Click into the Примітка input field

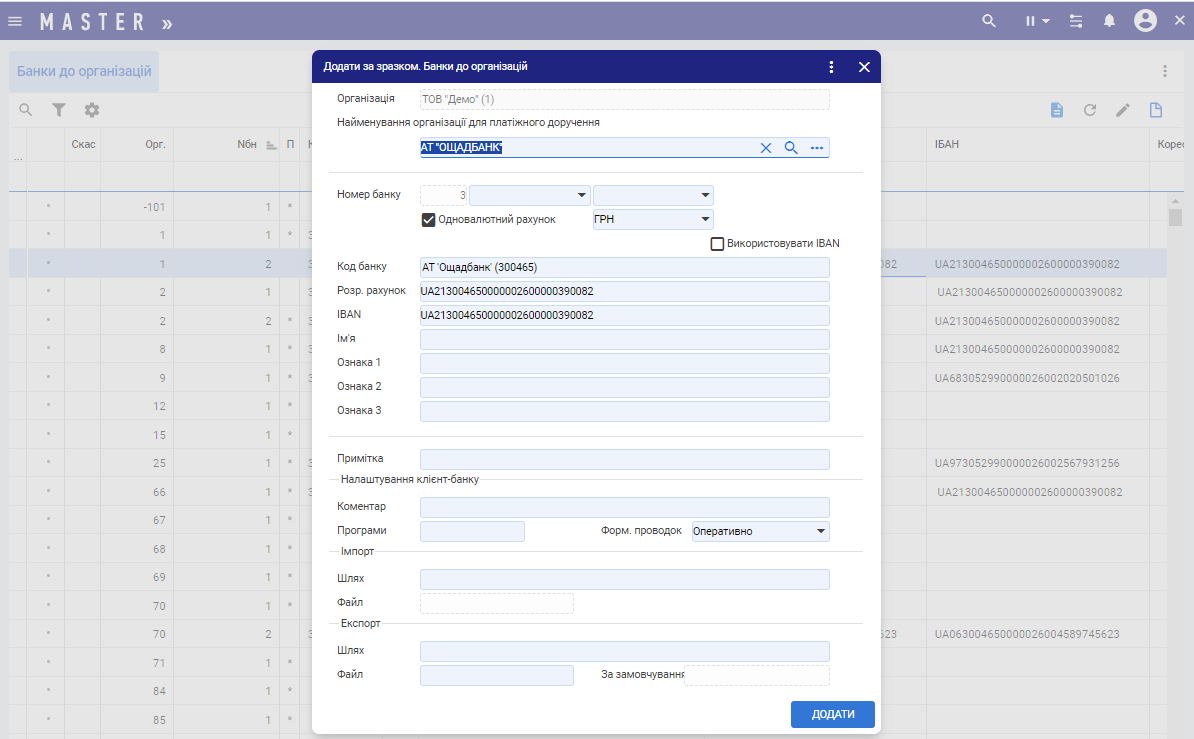click(x=624, y=459)
